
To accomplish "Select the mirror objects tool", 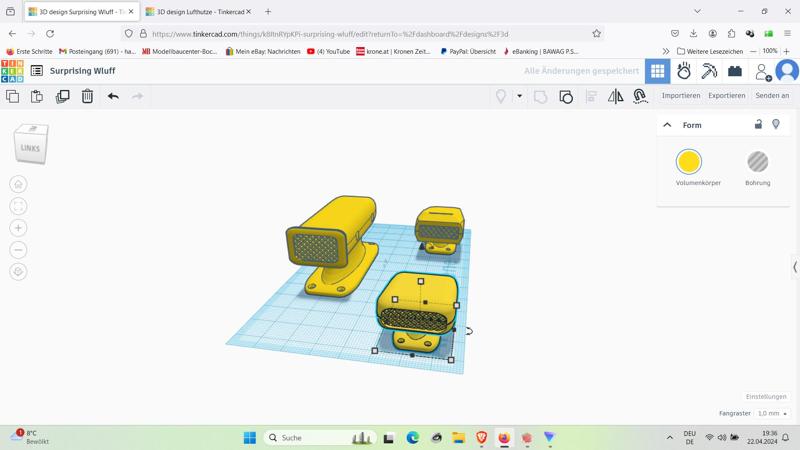I will pos(615,96).
